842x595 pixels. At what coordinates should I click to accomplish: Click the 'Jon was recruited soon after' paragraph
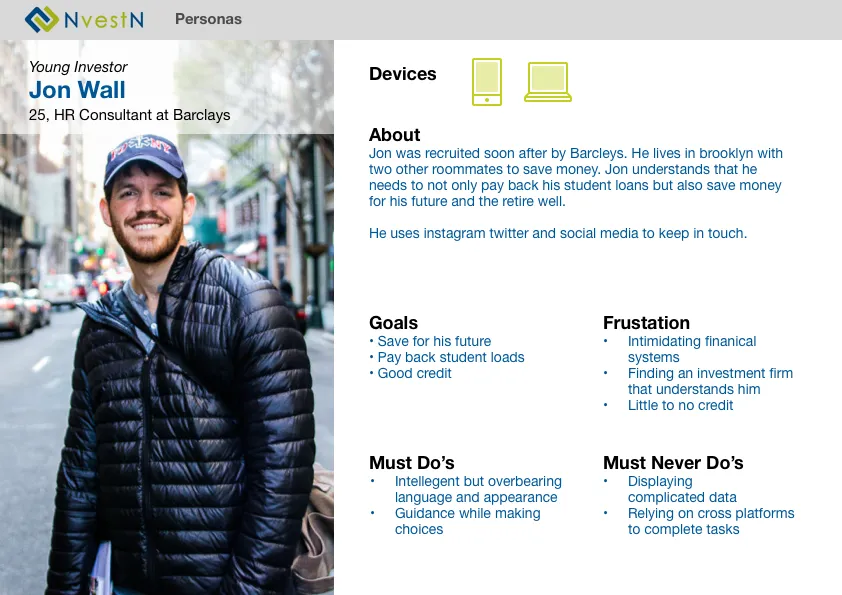[x=576, y=177]
